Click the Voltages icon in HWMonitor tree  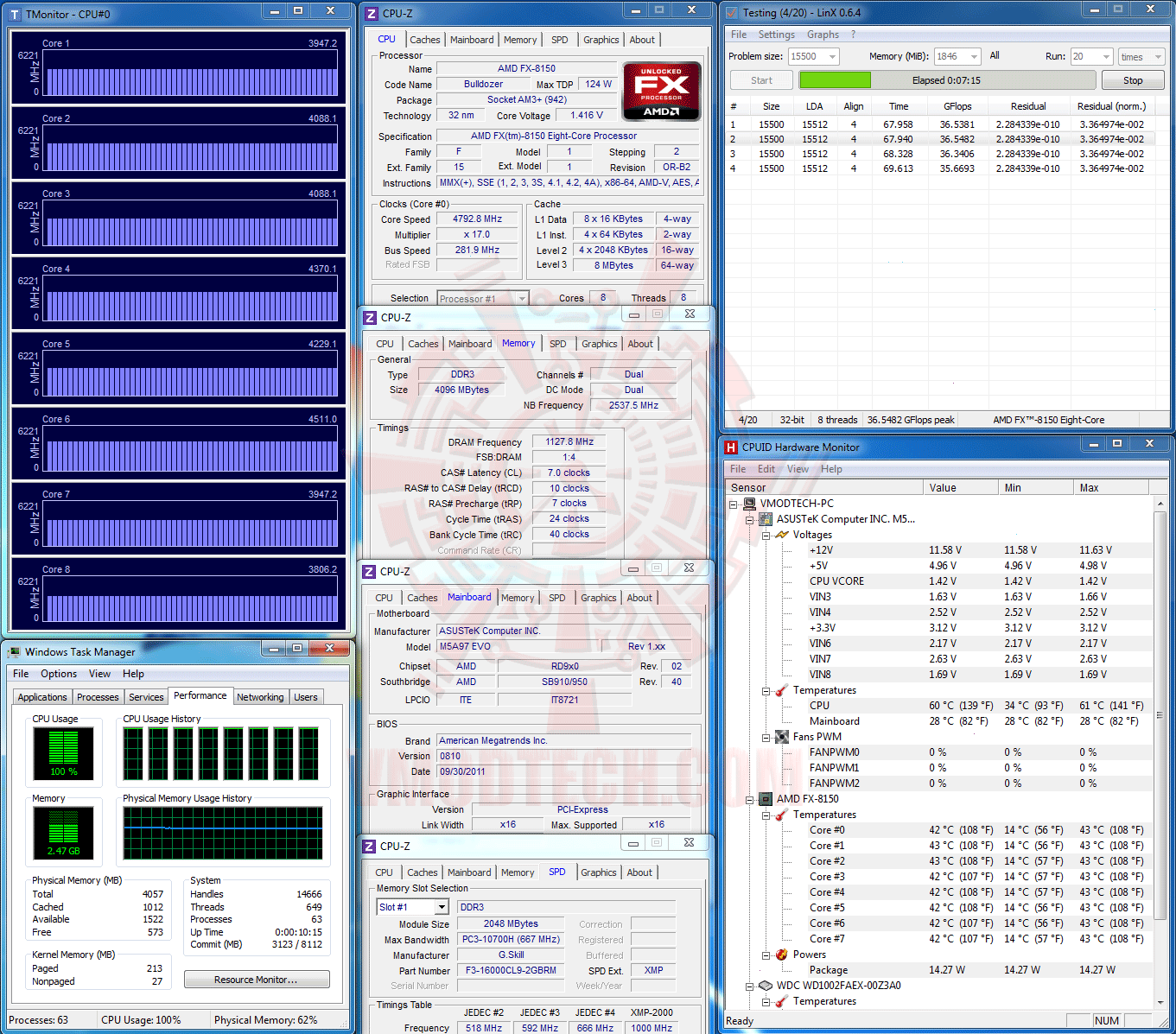pos(782,535)
